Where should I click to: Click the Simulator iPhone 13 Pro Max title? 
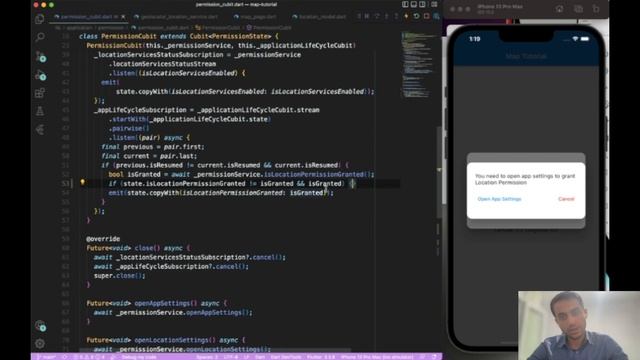pos(500,7)
